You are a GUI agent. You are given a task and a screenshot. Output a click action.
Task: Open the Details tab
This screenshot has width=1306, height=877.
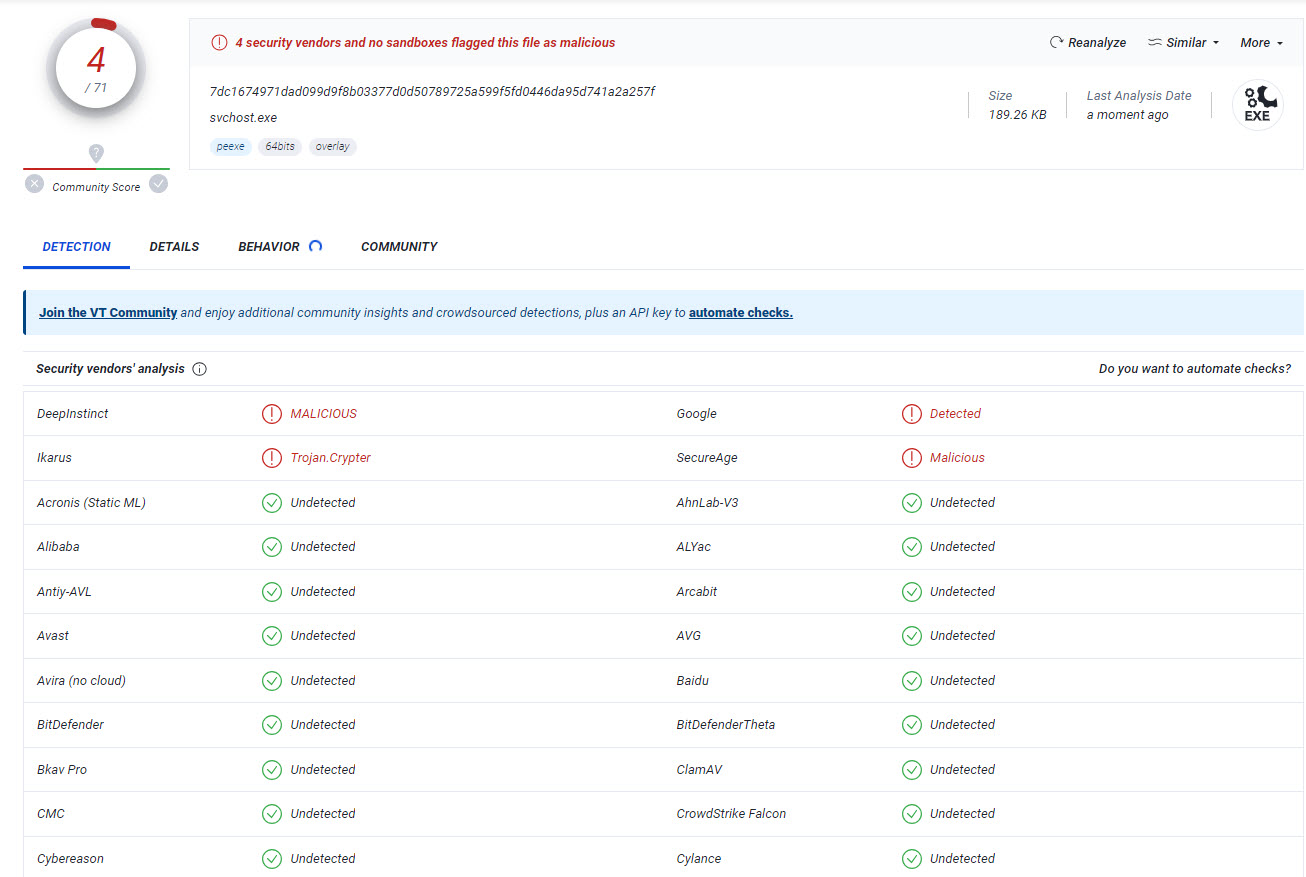point(174,247)
